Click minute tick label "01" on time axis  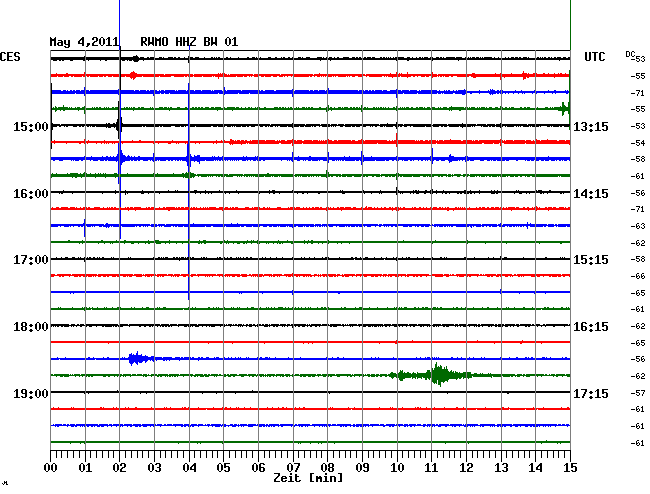coord(85,468)
